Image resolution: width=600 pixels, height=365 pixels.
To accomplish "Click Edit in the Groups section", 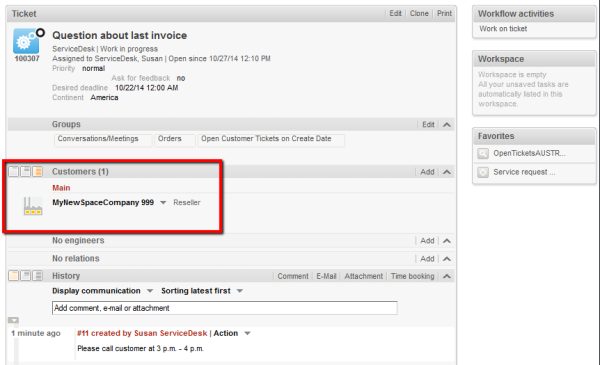I will tap(428, 125).
